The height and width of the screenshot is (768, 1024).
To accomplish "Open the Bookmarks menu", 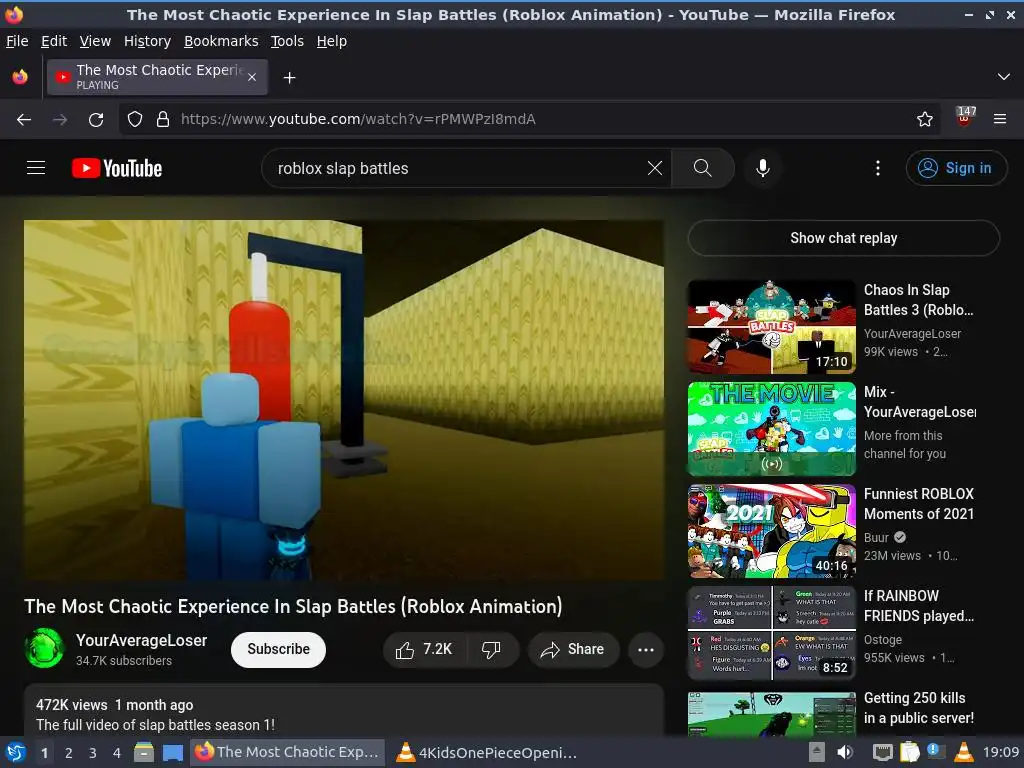I will [x=221, y=41].
